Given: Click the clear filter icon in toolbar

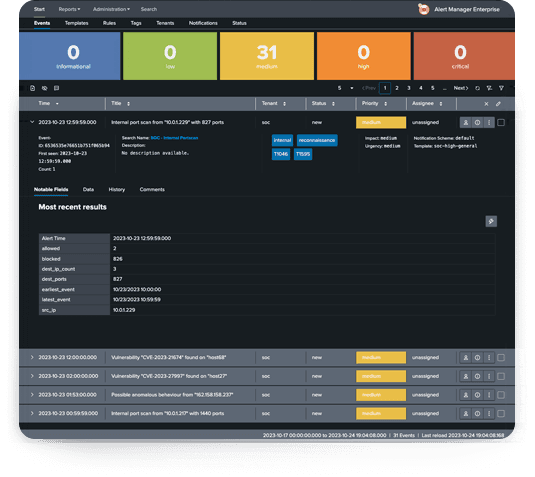Looking at the screenshot, I should (489, 88).
